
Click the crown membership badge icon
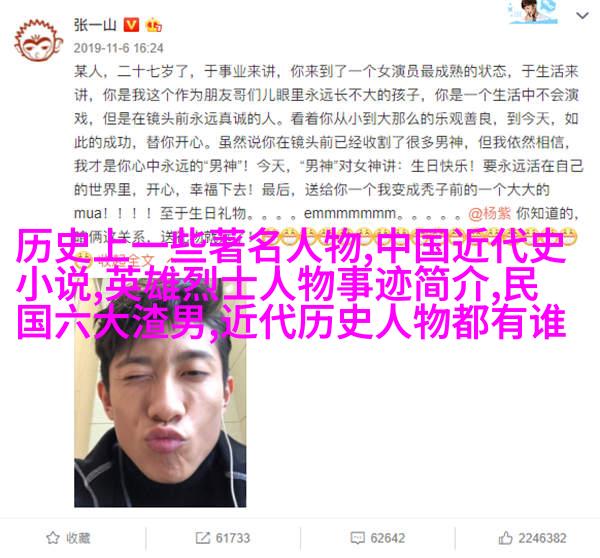point(153,26)
